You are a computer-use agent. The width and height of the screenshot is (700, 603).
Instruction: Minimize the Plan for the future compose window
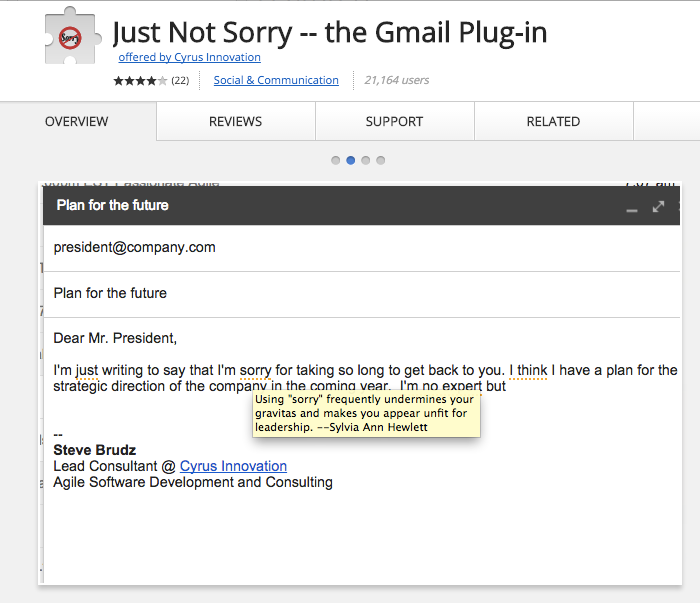click(632, 208)
